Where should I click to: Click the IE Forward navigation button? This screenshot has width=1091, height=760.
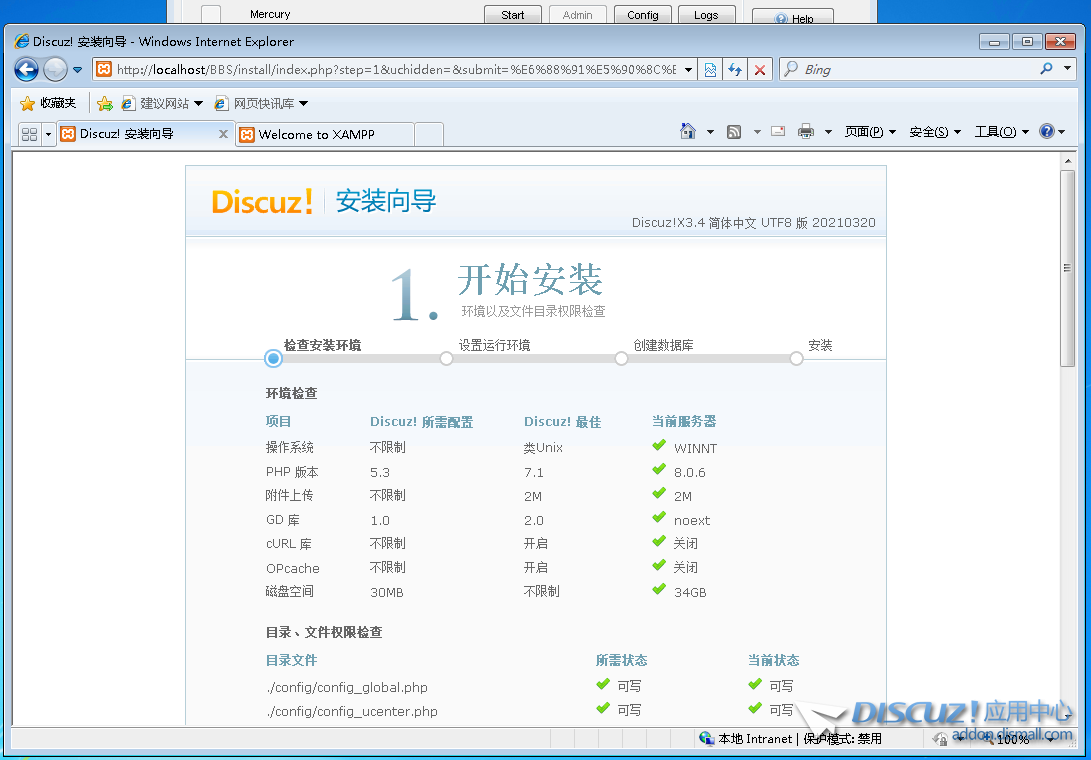coord(55,70)
